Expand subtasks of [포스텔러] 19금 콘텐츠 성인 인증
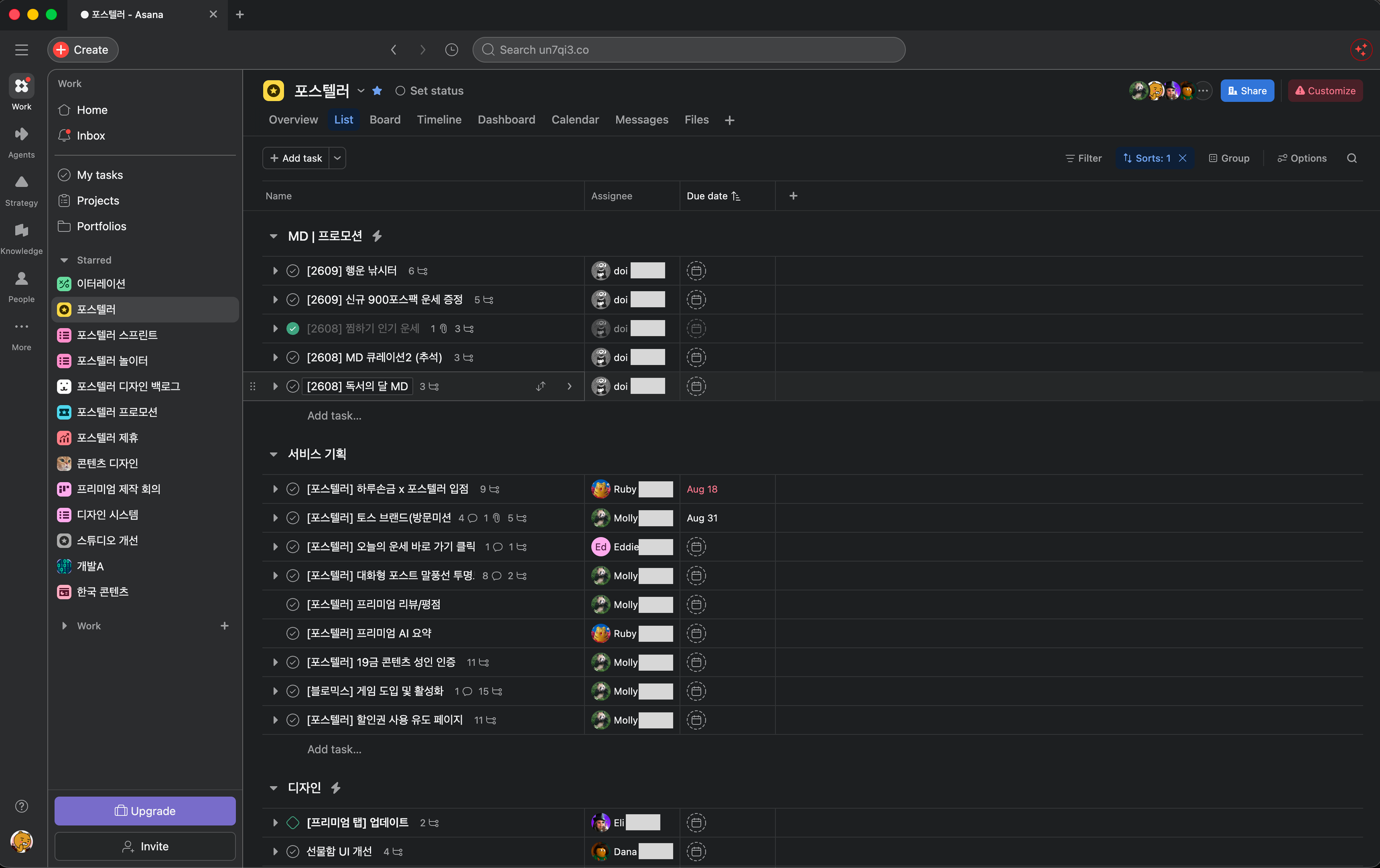The height and width of the screenshot is (868, 1380). 275,662
